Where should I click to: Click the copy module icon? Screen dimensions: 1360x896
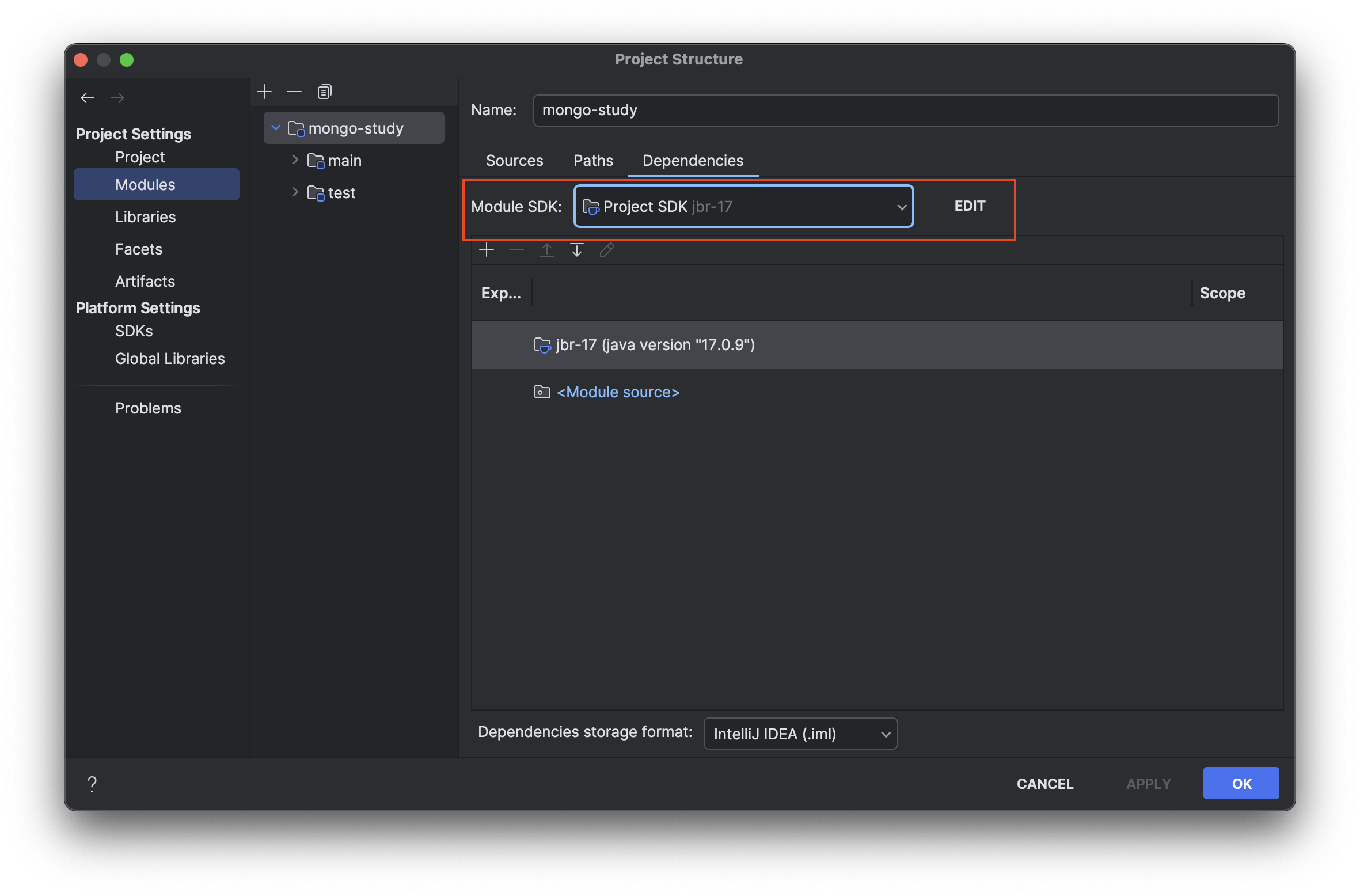(x=324, y=92)
